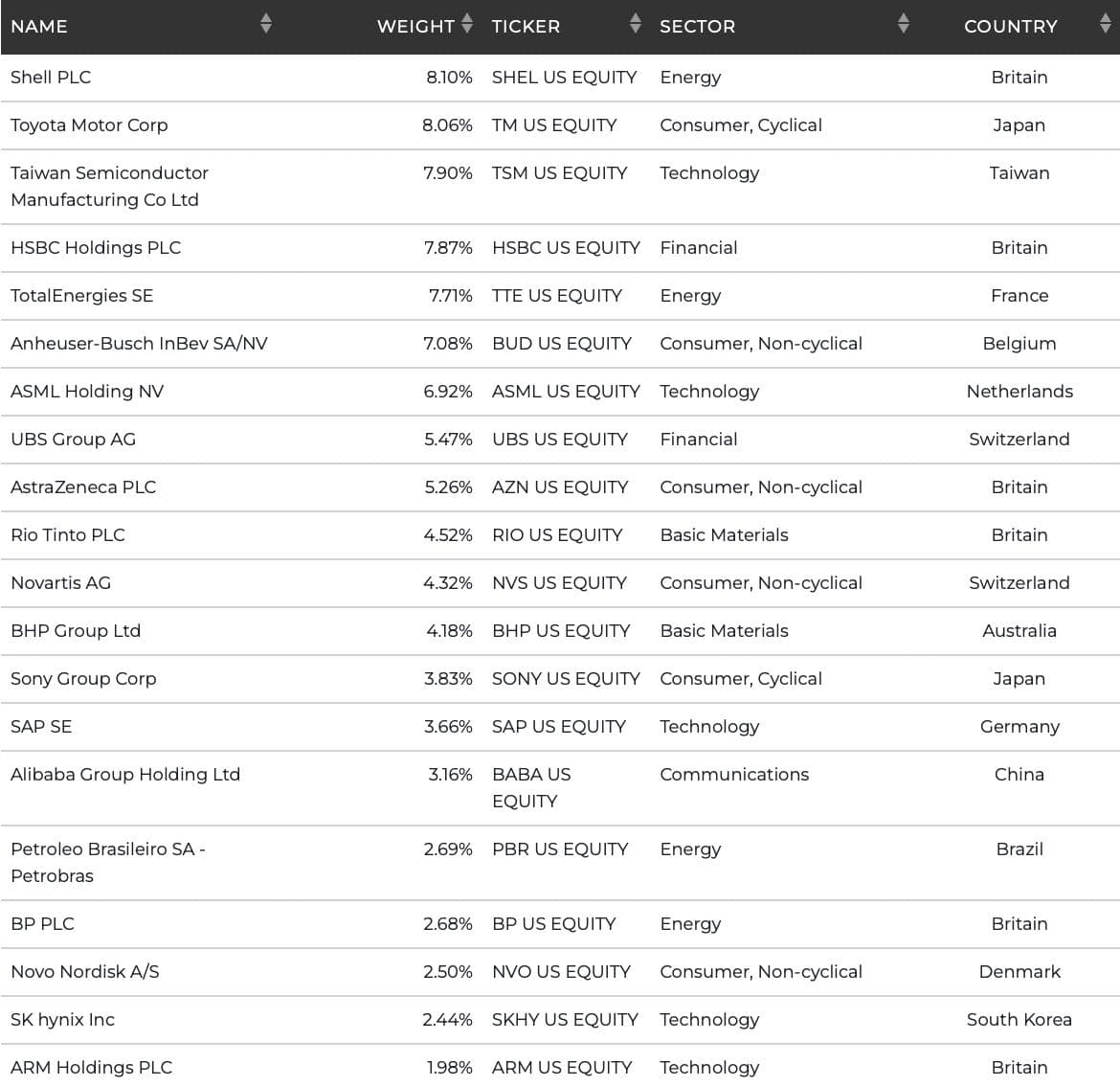Click the Belgium country cell
Image resolution: width=1120 pixels, height=1086 pixels.
(x=1019, y=344)
